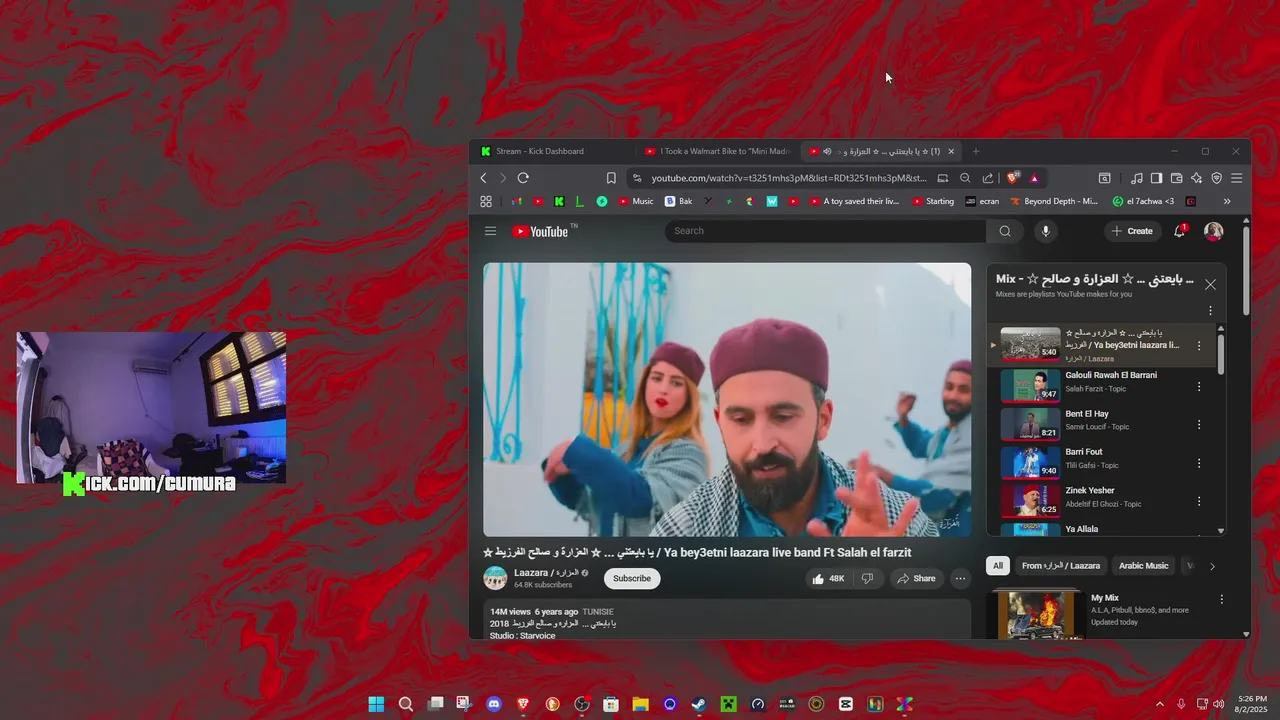Open the bookmarks bar apps grid icon
The width and height of the screenshot is (1280, 720).
coord(486,201)
